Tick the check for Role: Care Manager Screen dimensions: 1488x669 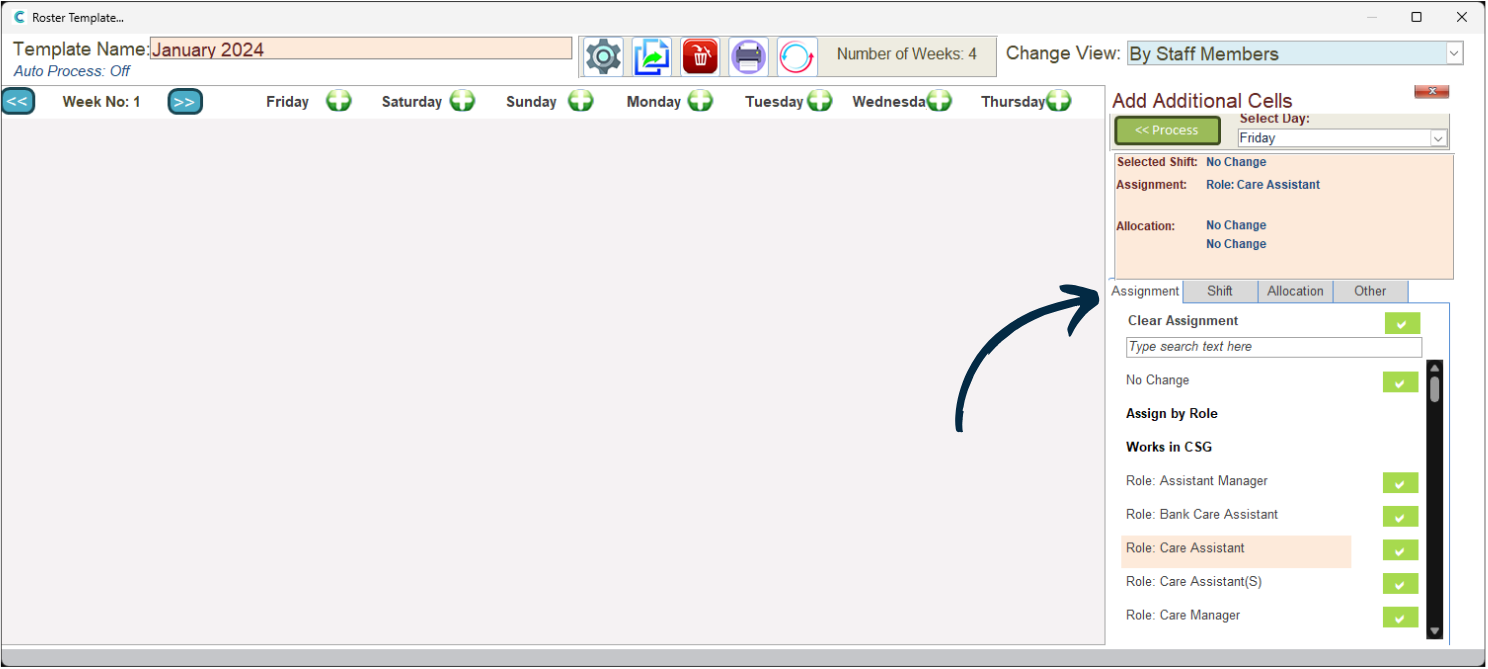pos(1400,617)
